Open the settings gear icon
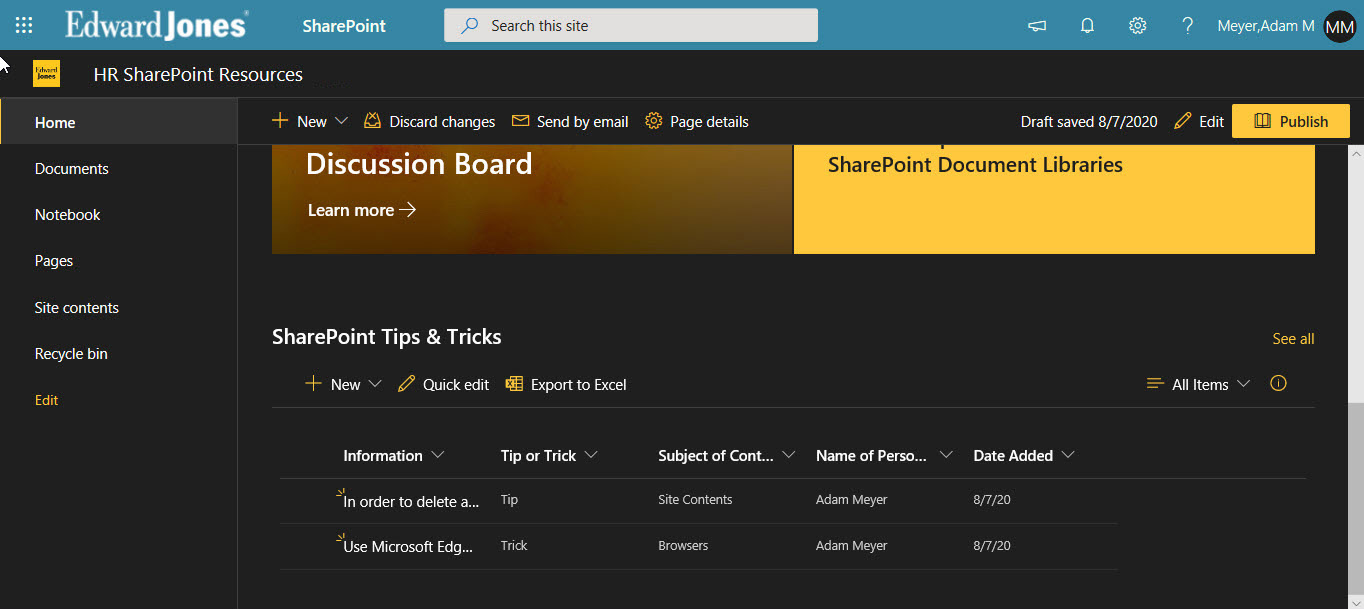This screenshot has width=1364, height=609. point(1137,26)
